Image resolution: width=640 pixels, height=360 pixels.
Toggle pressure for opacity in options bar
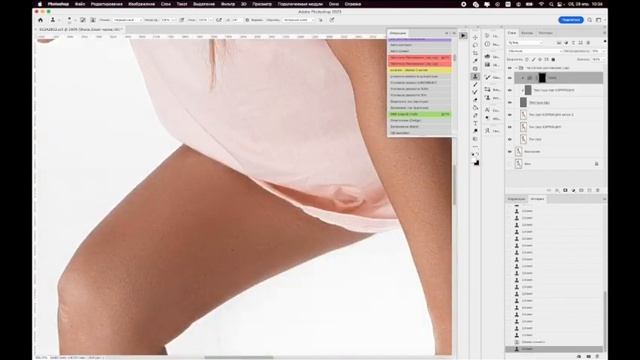(182, 20)
